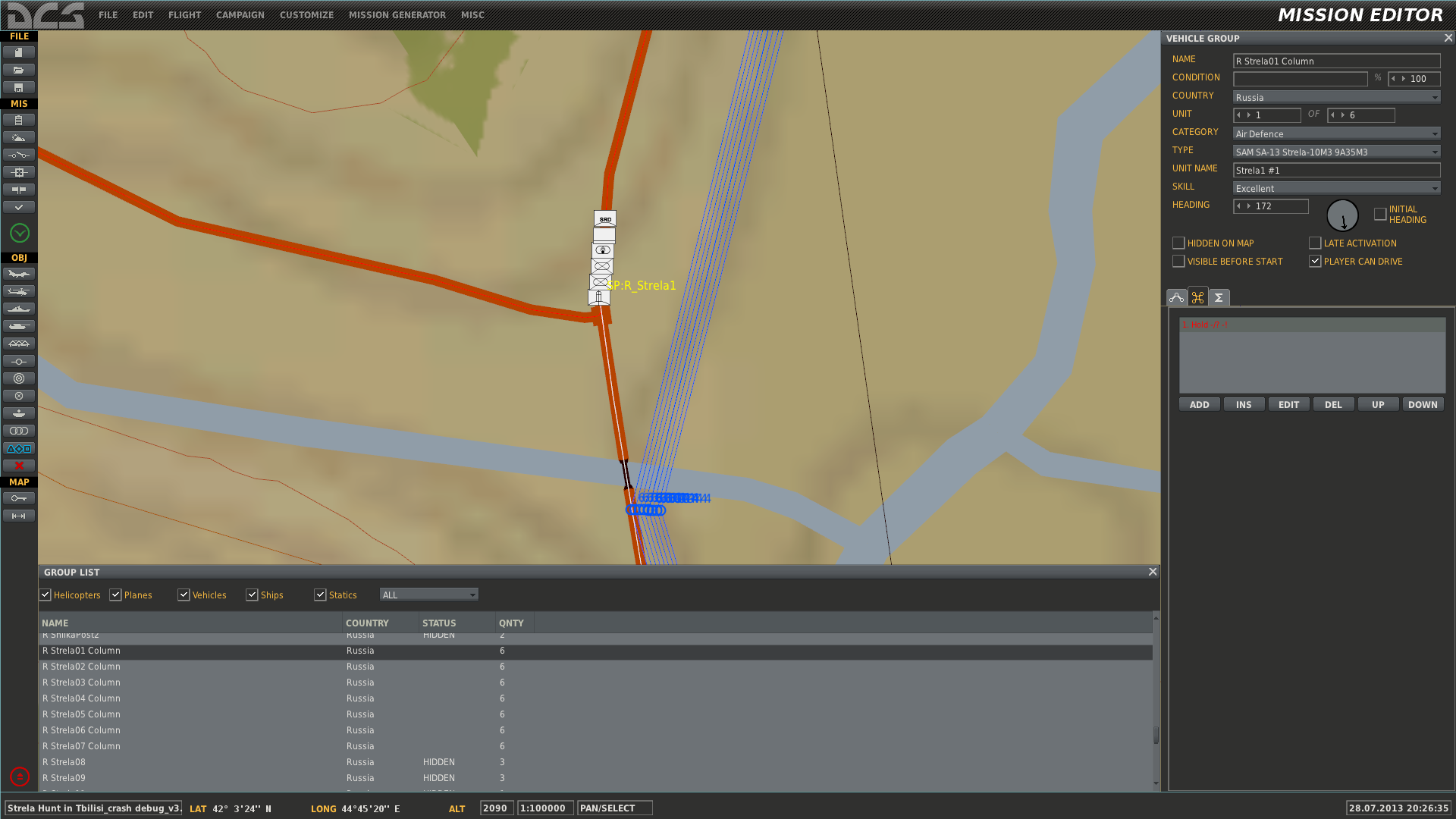Open the CAMPAIGN menu
The width and height of the screenshot is (1456, 819).
tap(240, 15)
